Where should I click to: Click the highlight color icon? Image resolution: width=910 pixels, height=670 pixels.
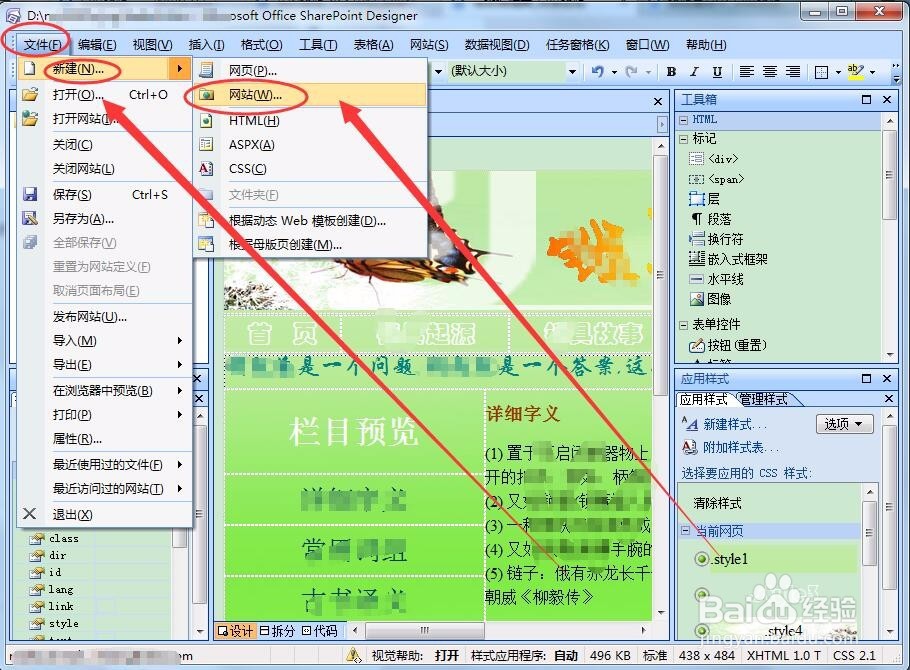pos(855,71)
